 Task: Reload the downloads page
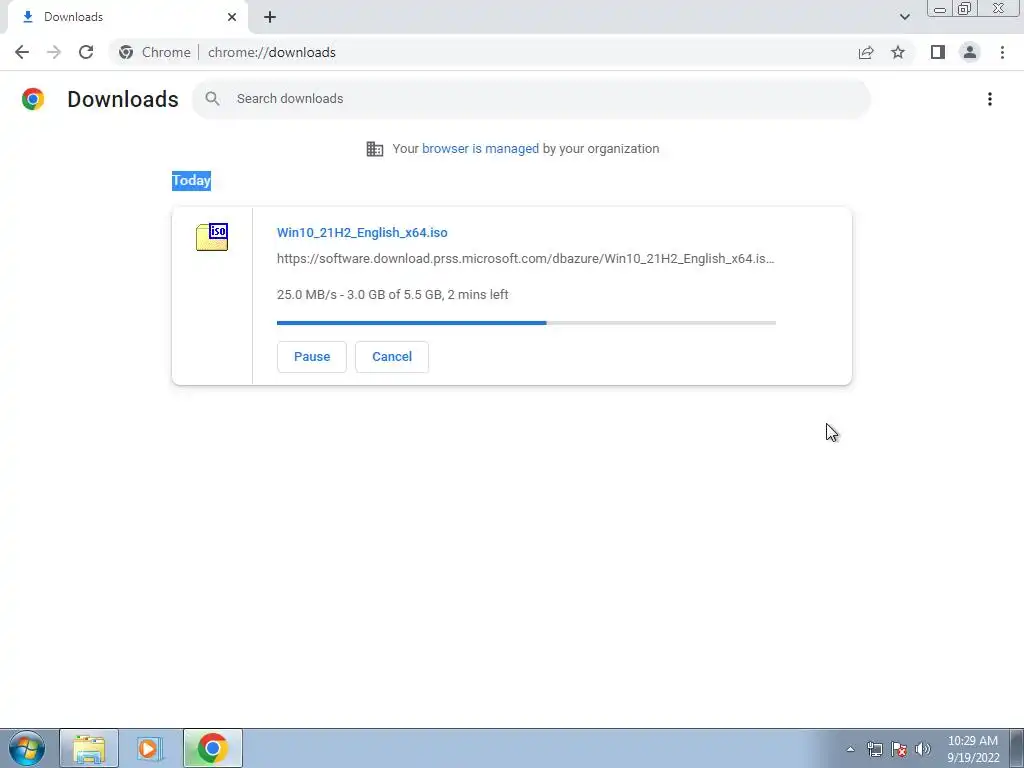coord(86,52)
